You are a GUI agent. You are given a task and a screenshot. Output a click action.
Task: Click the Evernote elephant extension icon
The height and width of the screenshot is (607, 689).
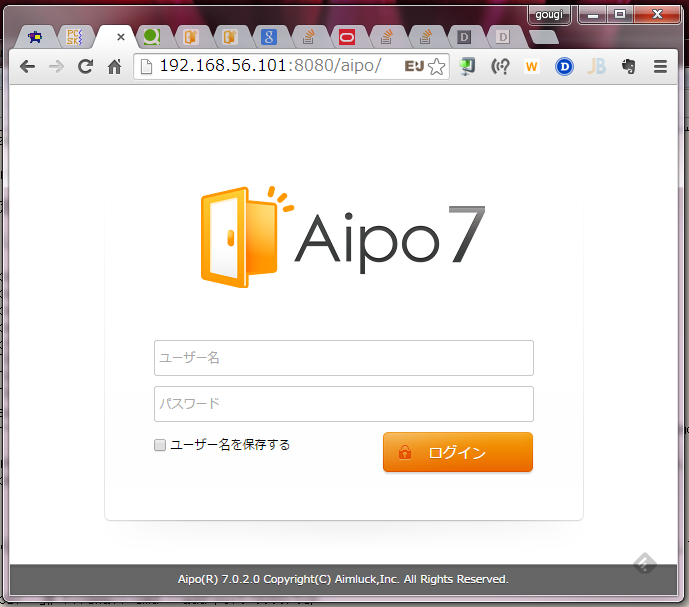628,66
